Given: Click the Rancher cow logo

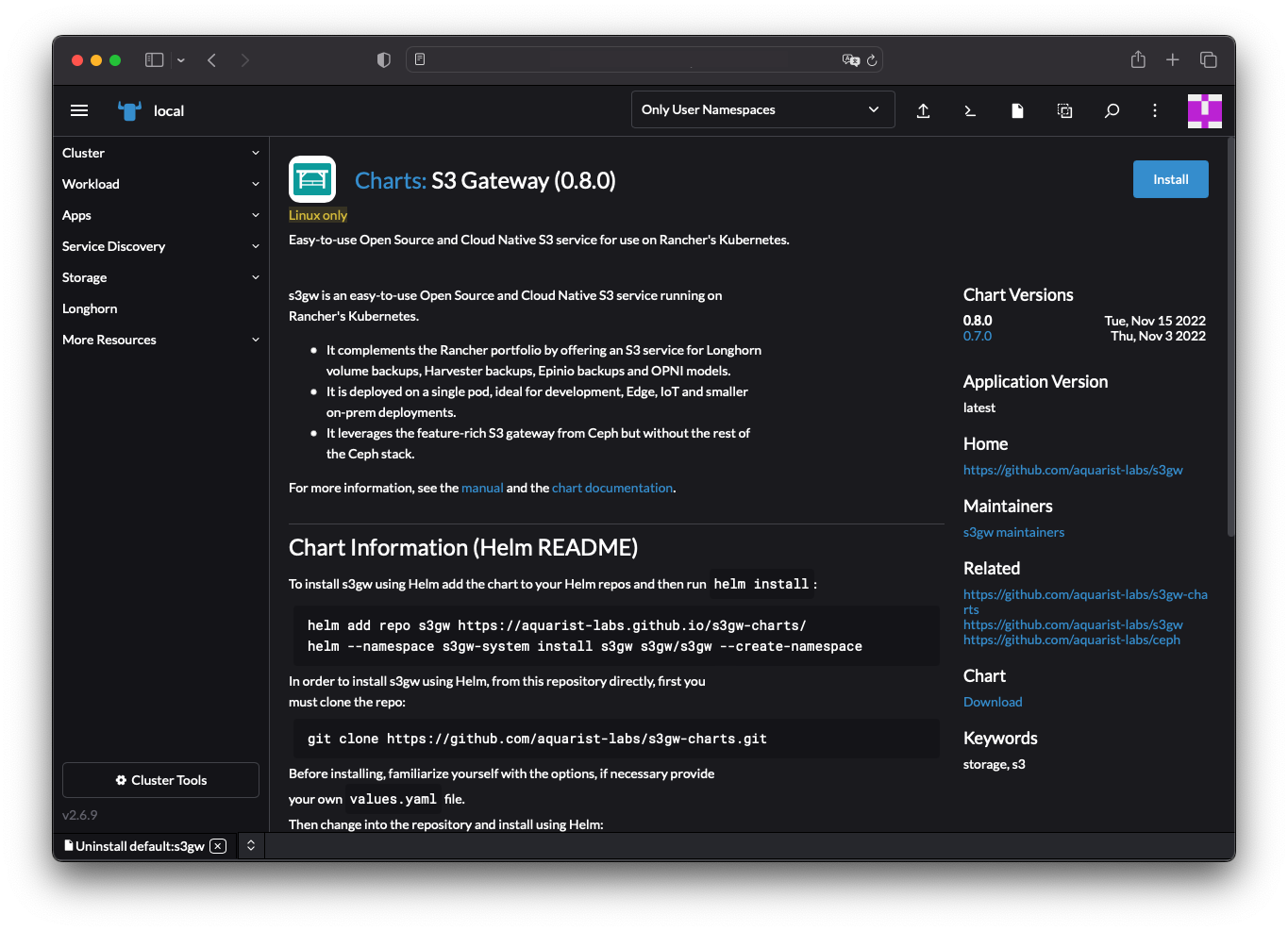Looking at the screenshot, I should click(x=129, y=110).
